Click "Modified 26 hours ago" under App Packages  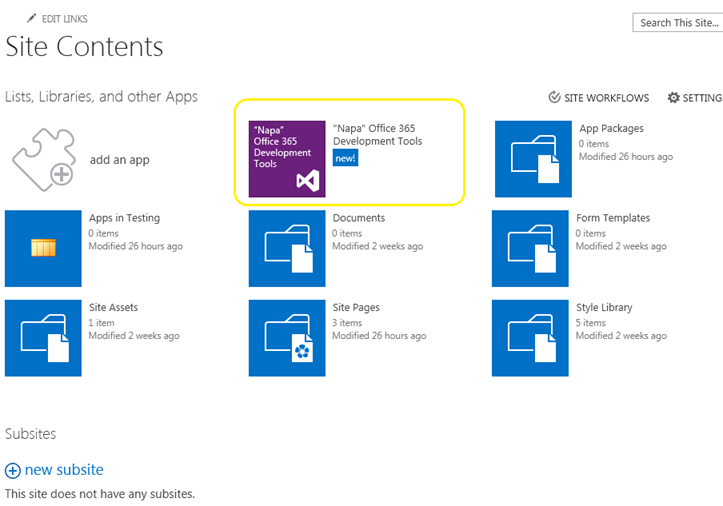[x=626, y=157]
